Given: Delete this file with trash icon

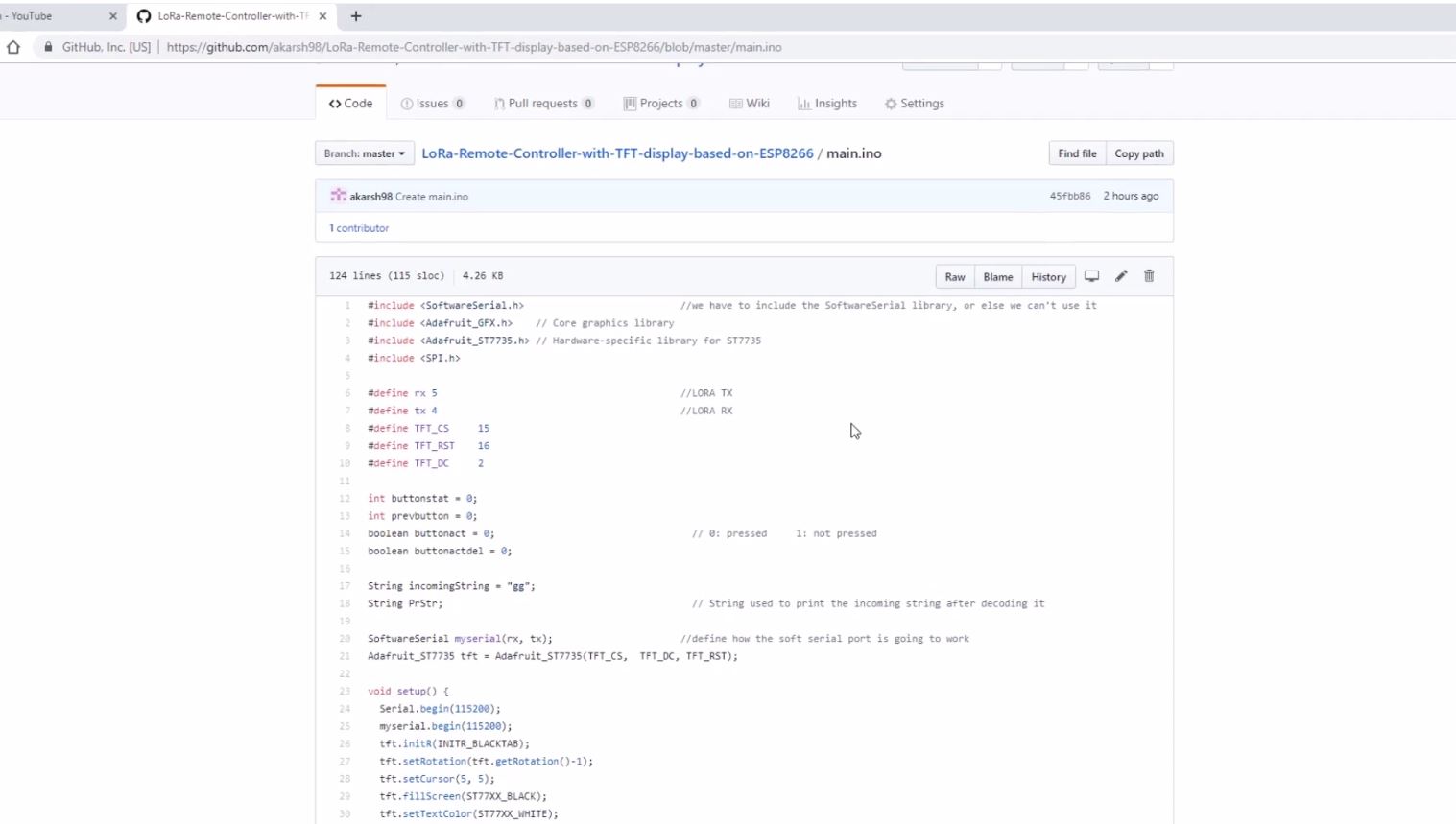Looking at the screenshot, I should tap(1149, 276).
